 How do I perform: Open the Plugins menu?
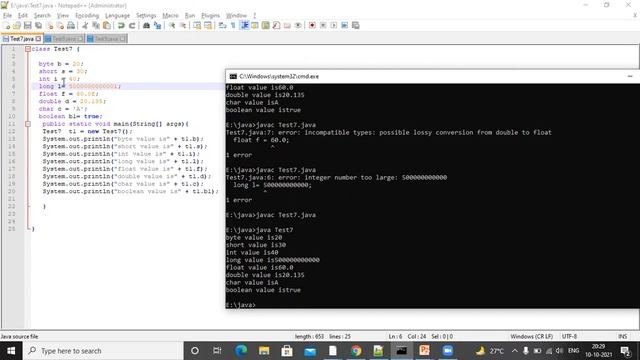coord(211,16)
